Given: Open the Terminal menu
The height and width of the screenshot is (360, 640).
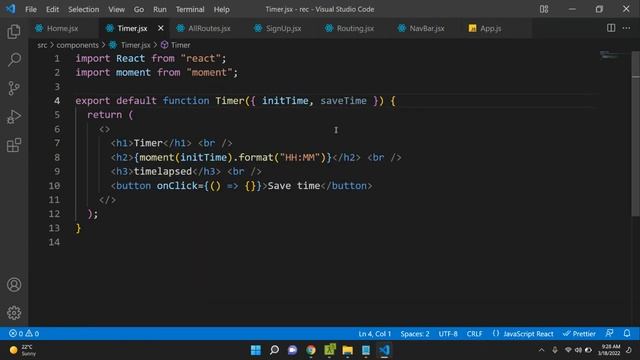Looking at the screenshot, I should 190,9.
